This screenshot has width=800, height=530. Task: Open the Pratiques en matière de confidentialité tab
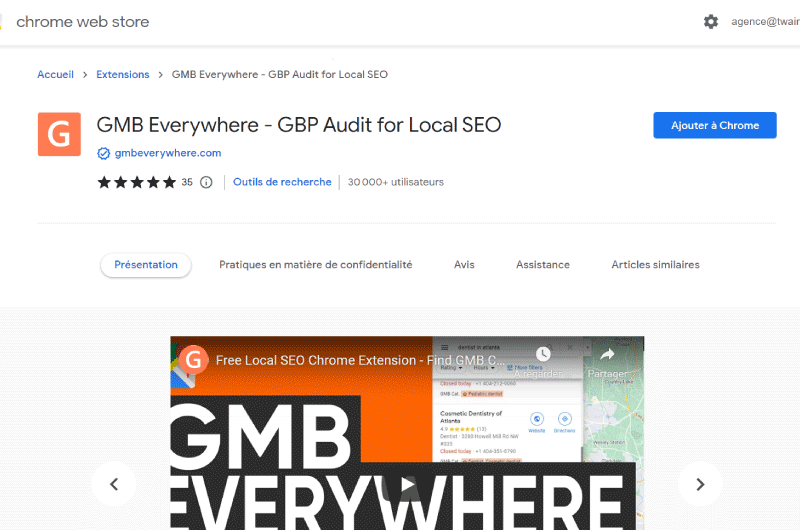(x=315, y=265)
